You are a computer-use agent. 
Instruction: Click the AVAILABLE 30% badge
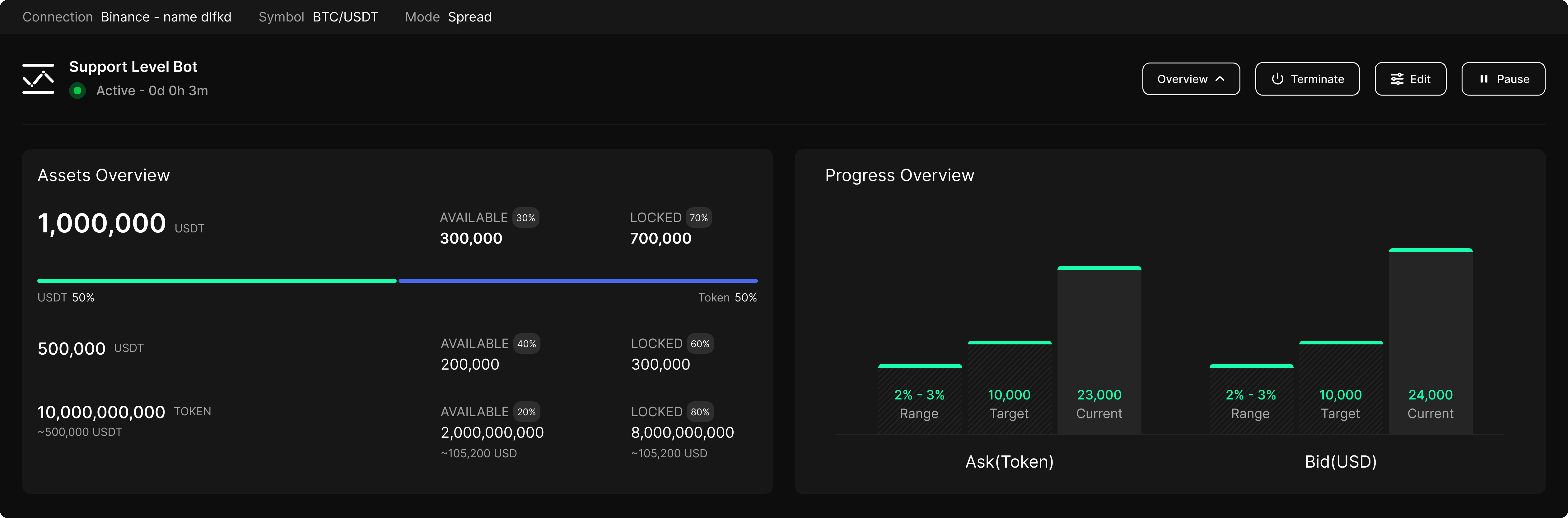(x=526, y=217)
